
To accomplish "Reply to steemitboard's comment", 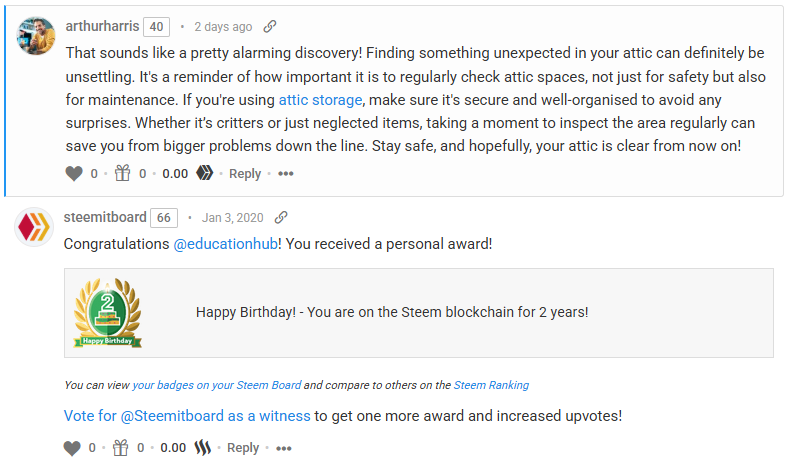I will tap(243, 448).
